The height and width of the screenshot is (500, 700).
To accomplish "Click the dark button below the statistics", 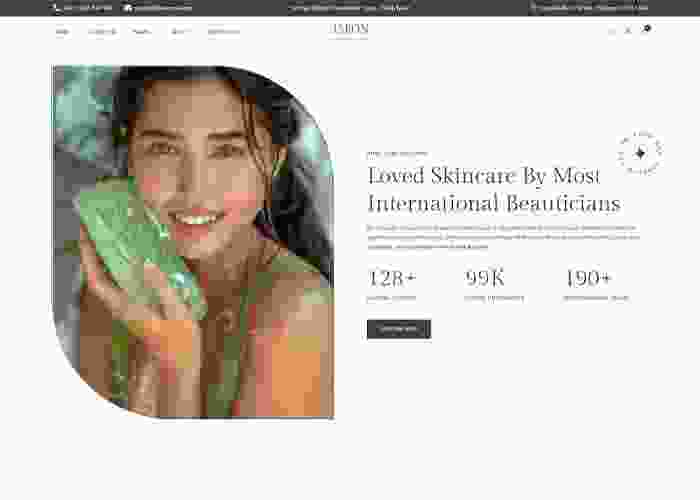I will pos(398,329).
